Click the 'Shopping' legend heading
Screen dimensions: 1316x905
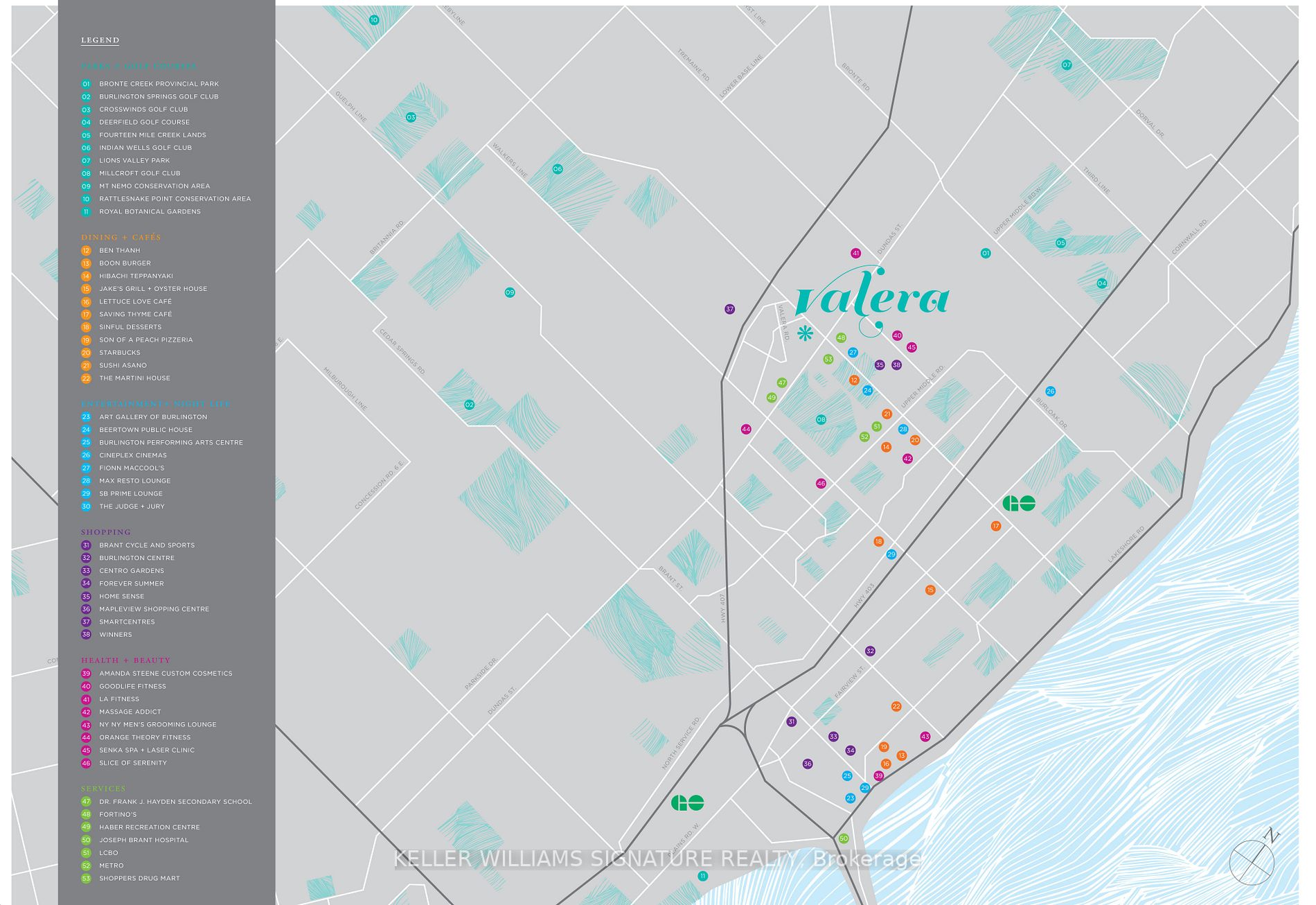click(106, 532)
